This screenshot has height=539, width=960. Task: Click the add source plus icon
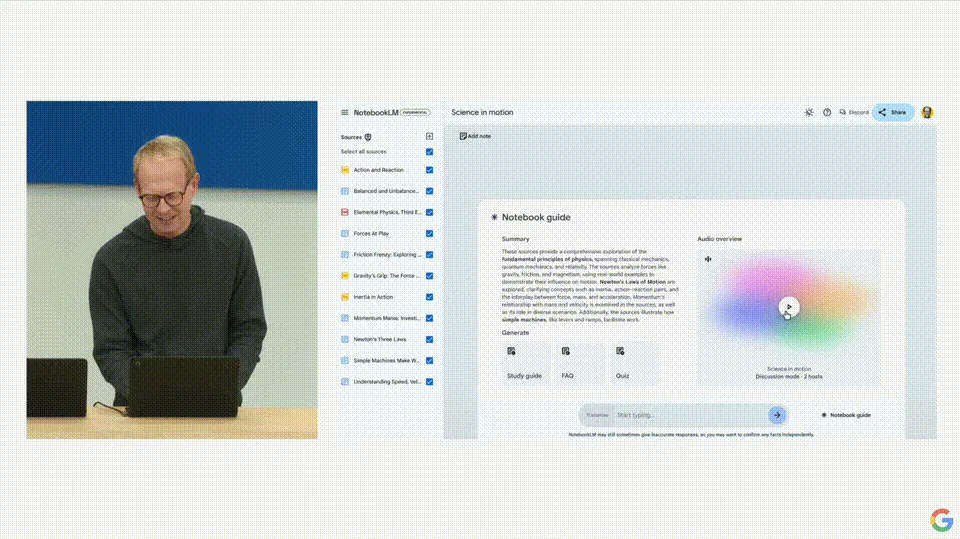coord(429,137)
